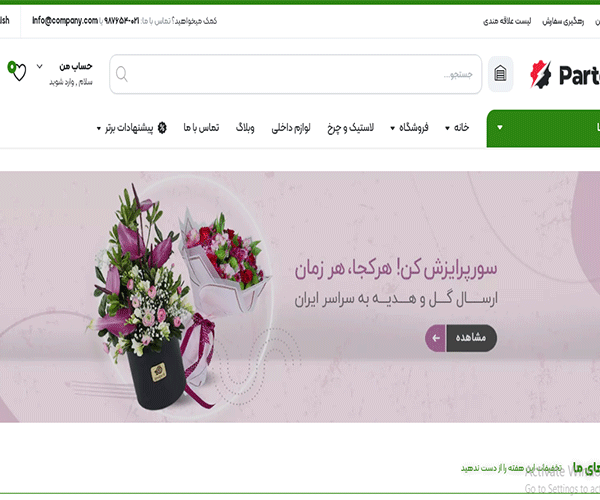This screenshot has height=500, width=600.
Task: Click the جستجو search input field
Action: pos(295,74)
